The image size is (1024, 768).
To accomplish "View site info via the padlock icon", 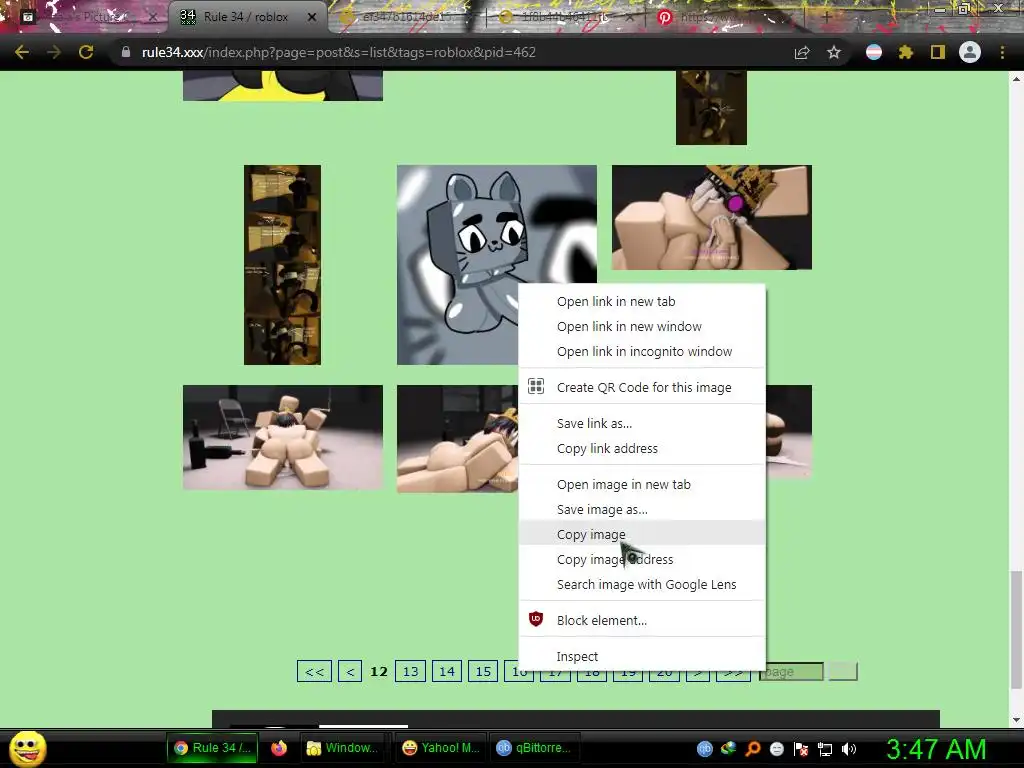I will [x=126, y=52].
